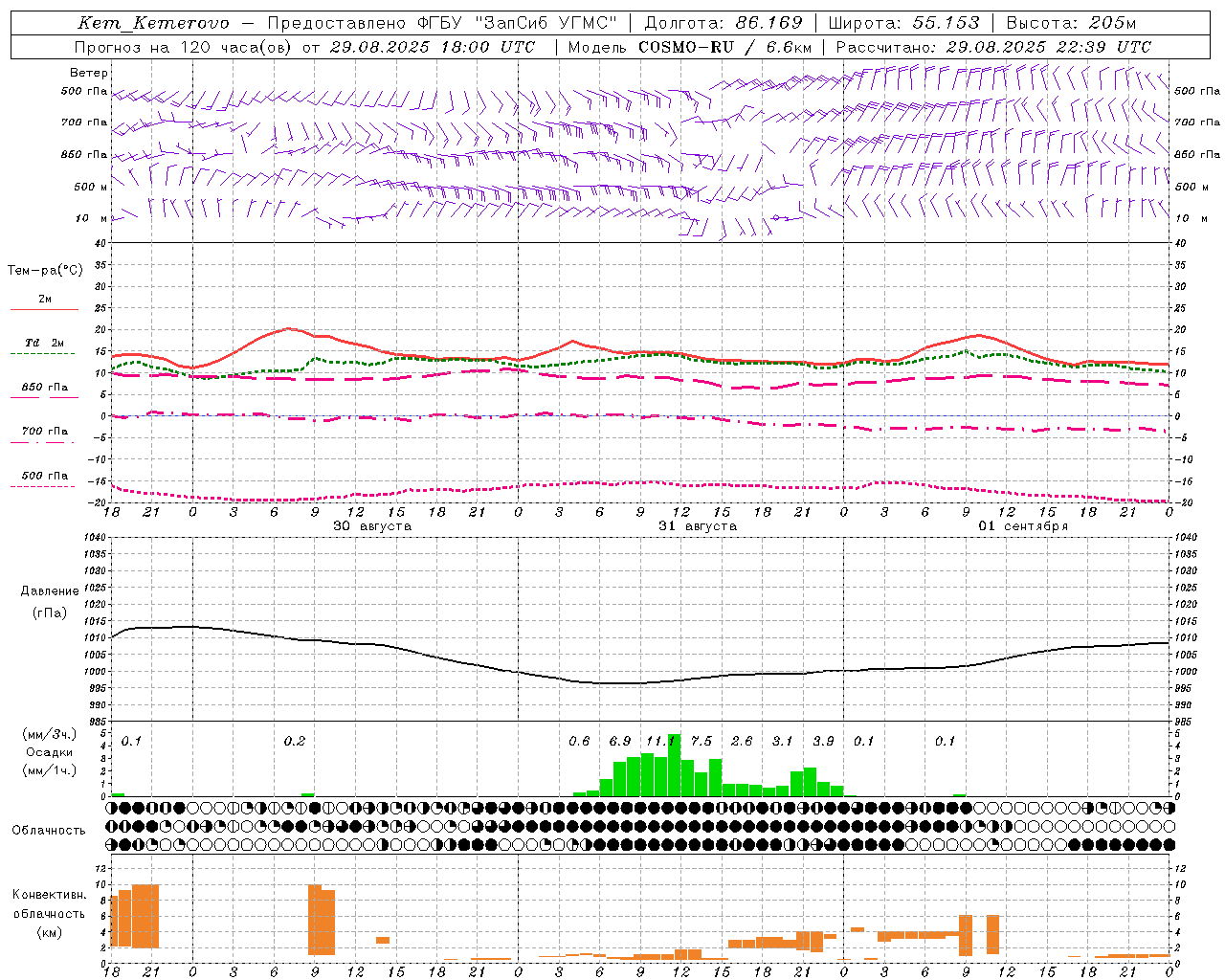The image size is (1225, 980).
Task: Click the date label 01 сентября
Action: point(1023,526)
